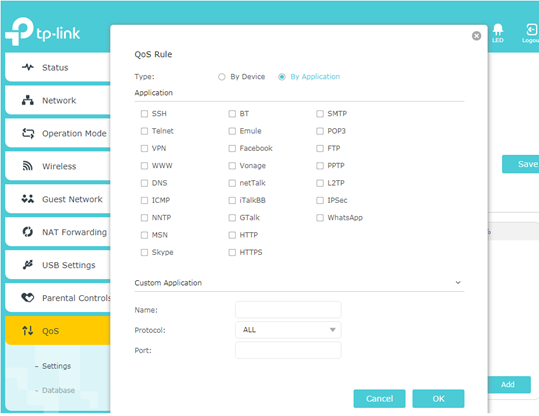Open the QoS Database submenu
Screen dimensions: 539x416
[58, 390]
